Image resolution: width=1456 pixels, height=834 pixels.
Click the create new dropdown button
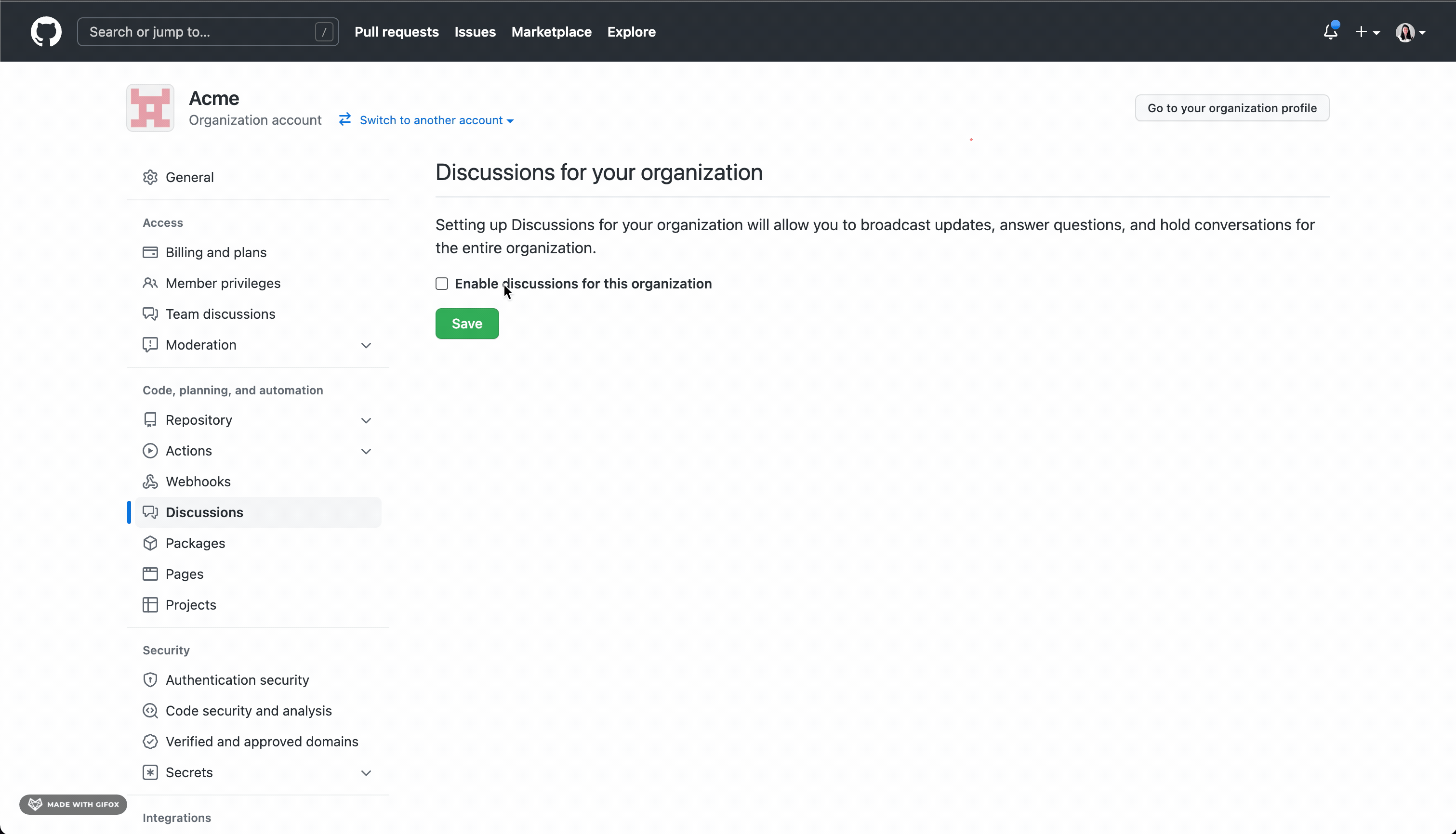click(1366, 31)
